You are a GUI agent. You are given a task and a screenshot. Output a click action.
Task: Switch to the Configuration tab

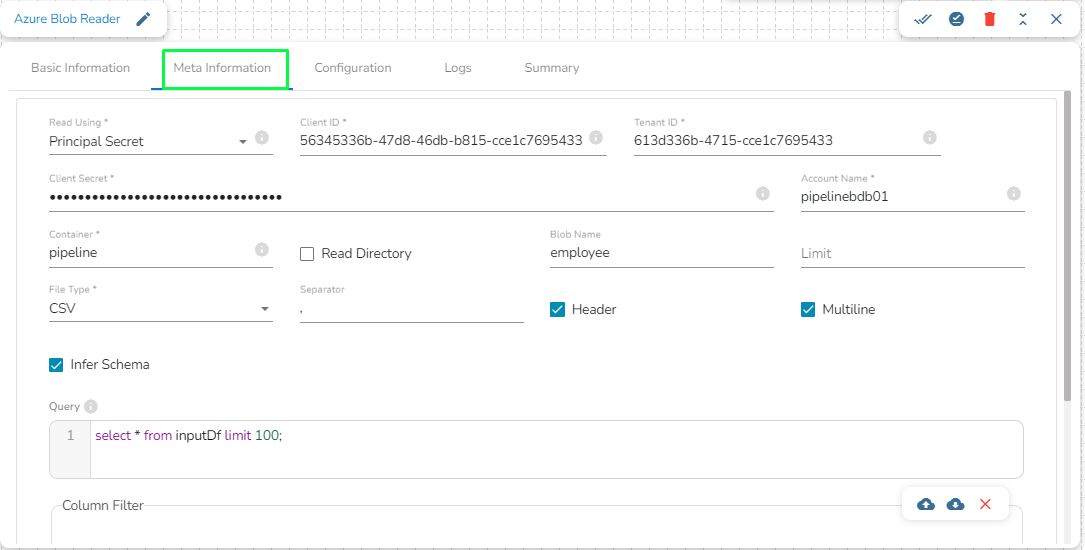coord(353,68)
